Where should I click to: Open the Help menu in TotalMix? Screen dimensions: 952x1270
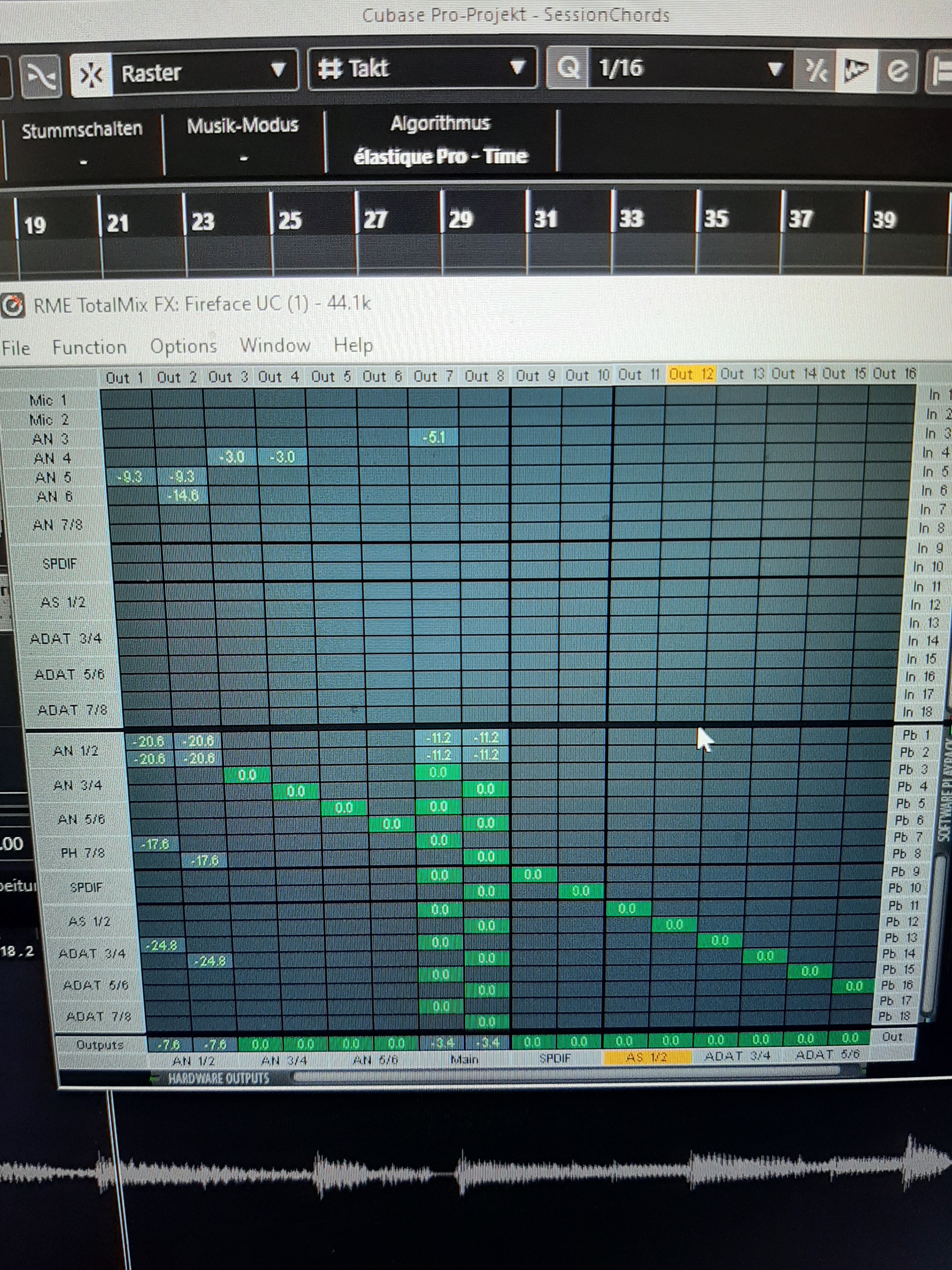tap(353, 345)
